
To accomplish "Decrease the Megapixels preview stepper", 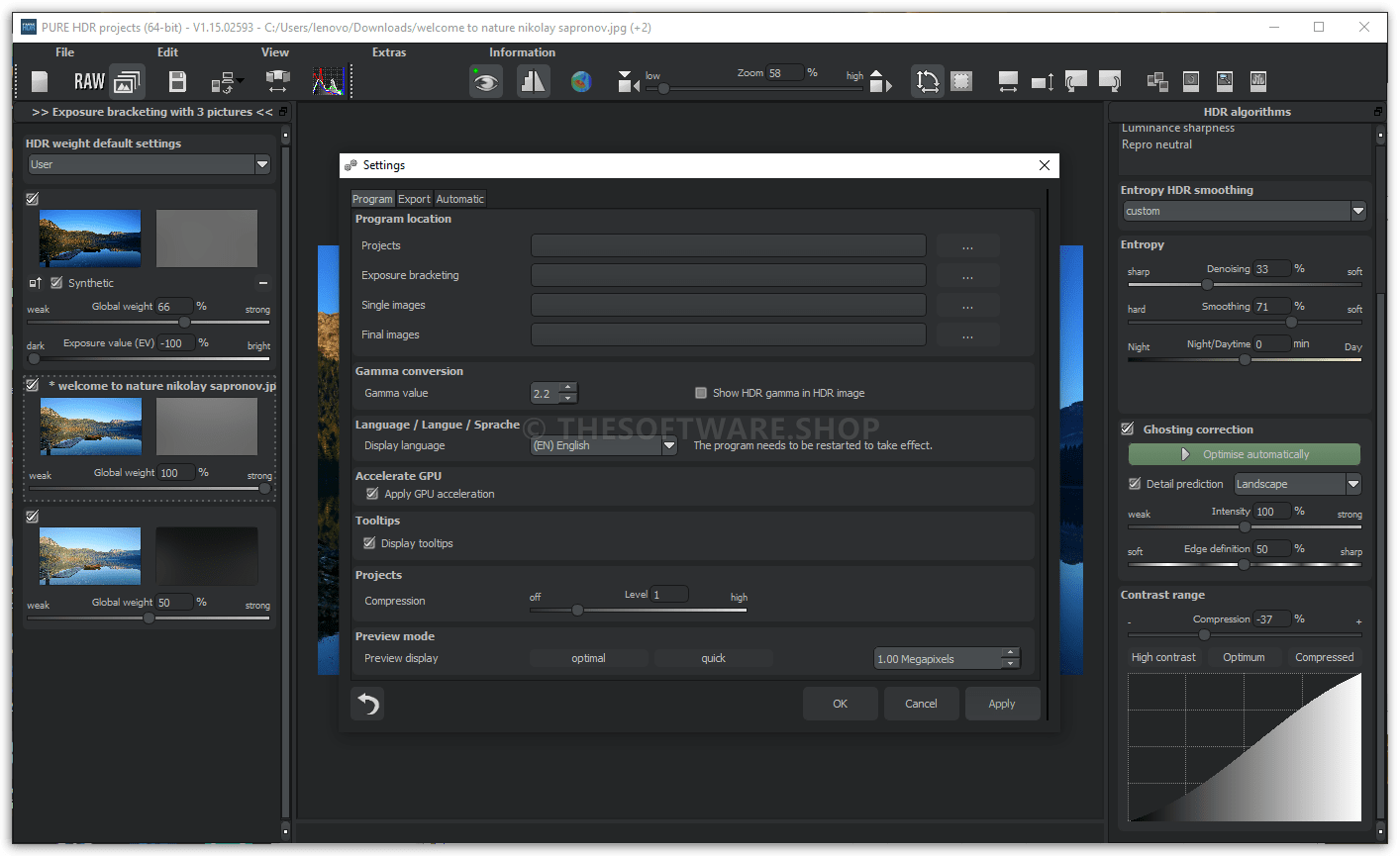I will coord(1010,664).
